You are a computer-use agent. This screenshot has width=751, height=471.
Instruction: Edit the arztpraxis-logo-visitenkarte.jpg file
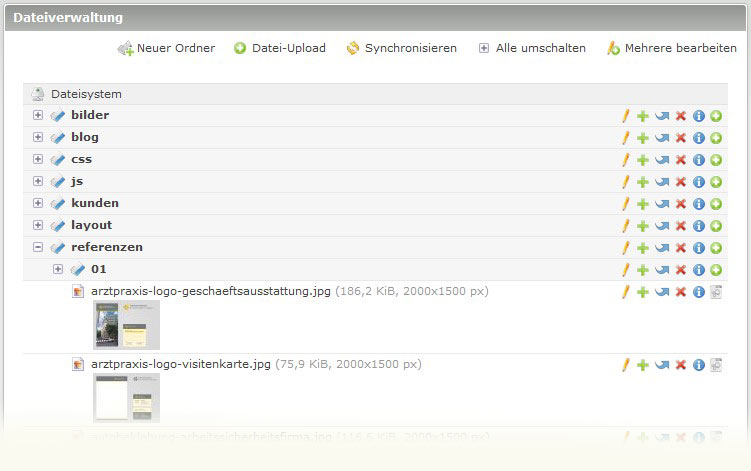(x=626, y=365)
